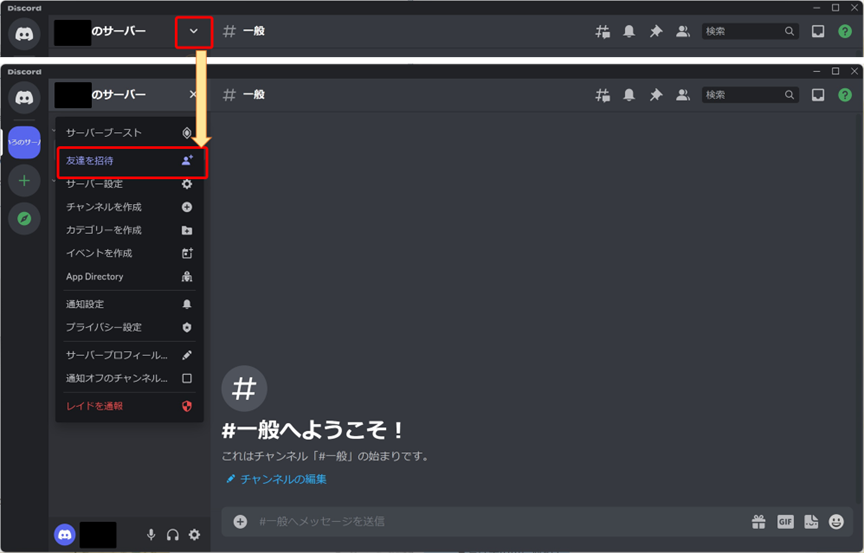
Task: Choose イベントを作成 menu item
Action: (129, 253)
